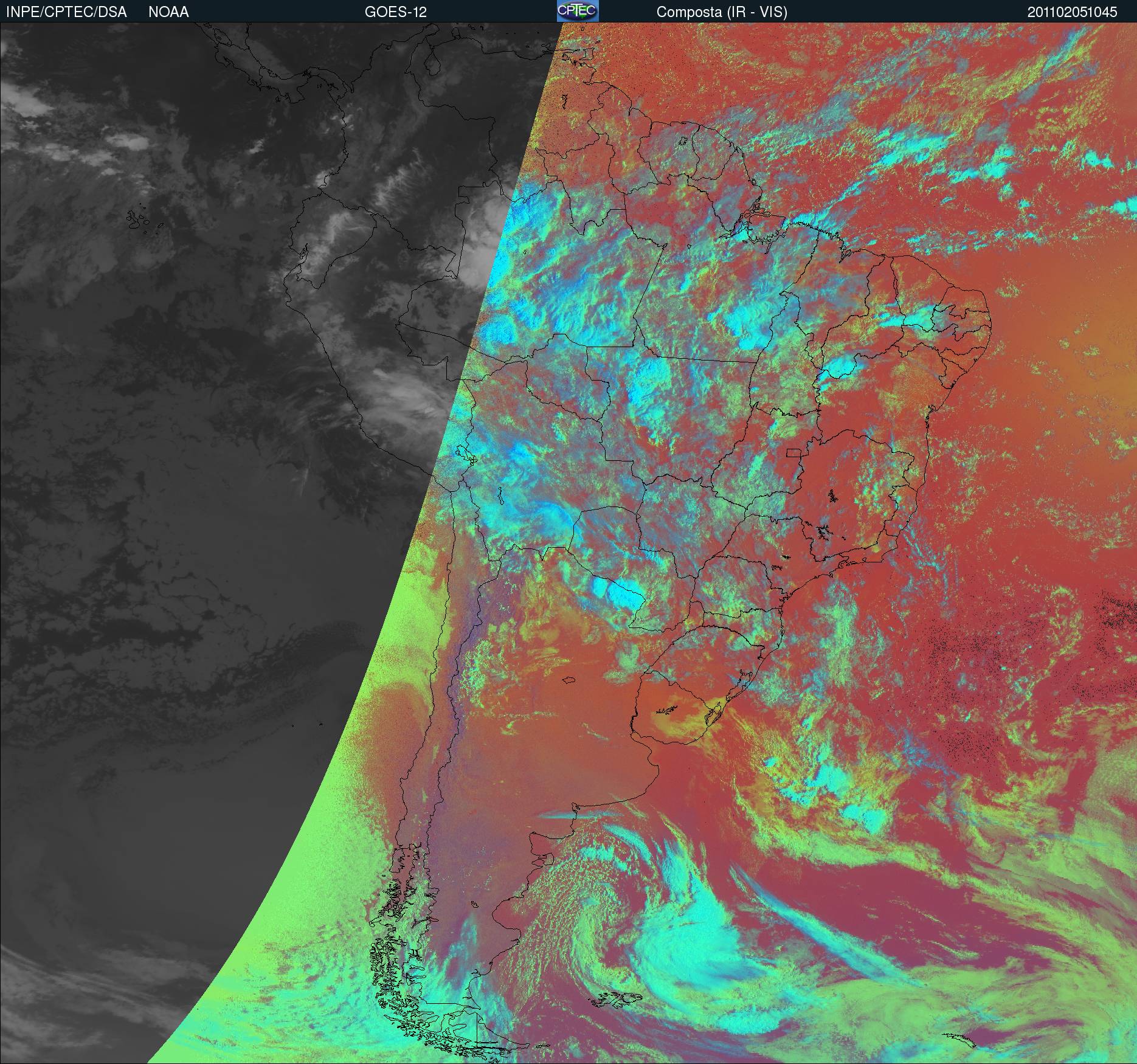Click the timestamp 201102051045
The height and width of the screenshot is (1064, 1137).
[x=1073, y=12]
